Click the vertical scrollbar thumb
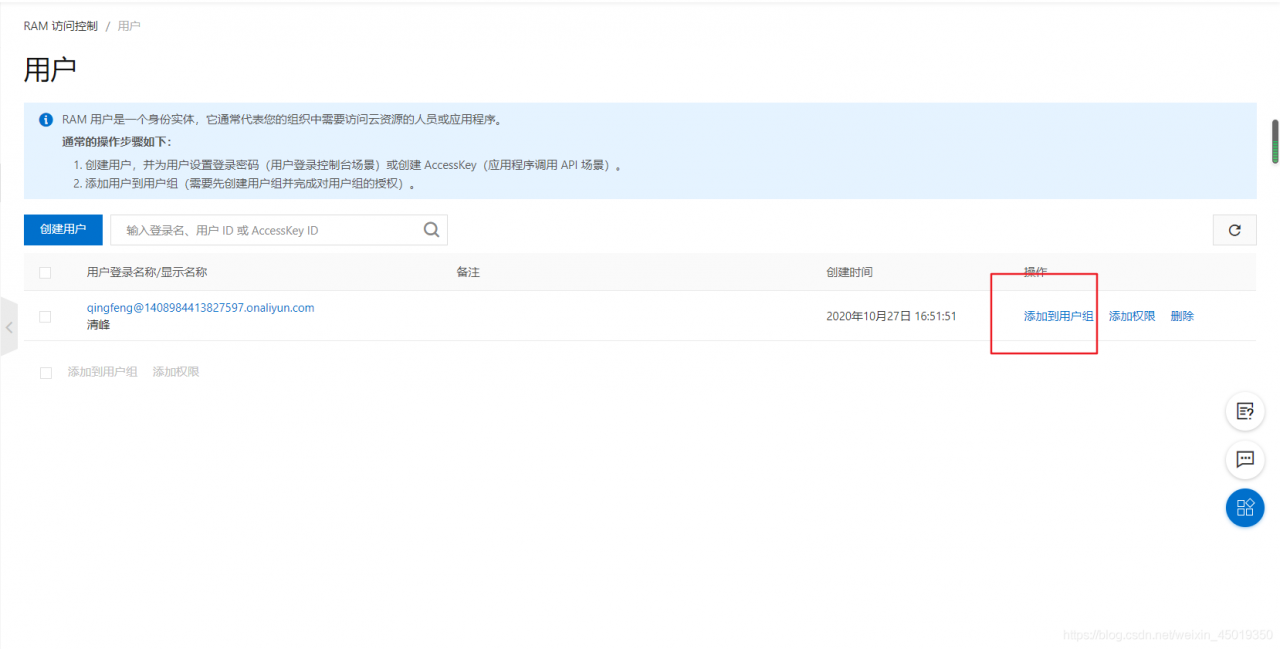 (x=1274, y=143)
